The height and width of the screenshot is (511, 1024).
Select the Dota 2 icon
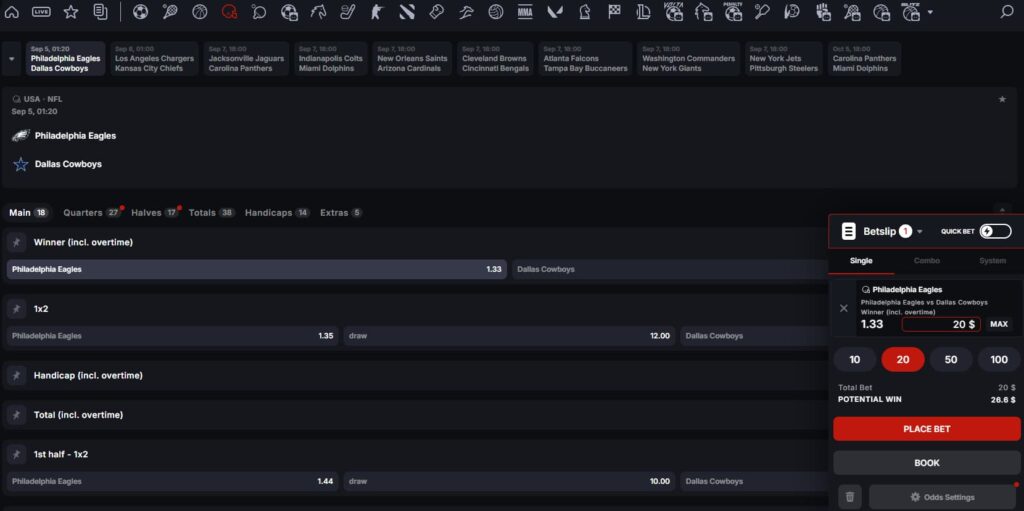tap(407, 12)
